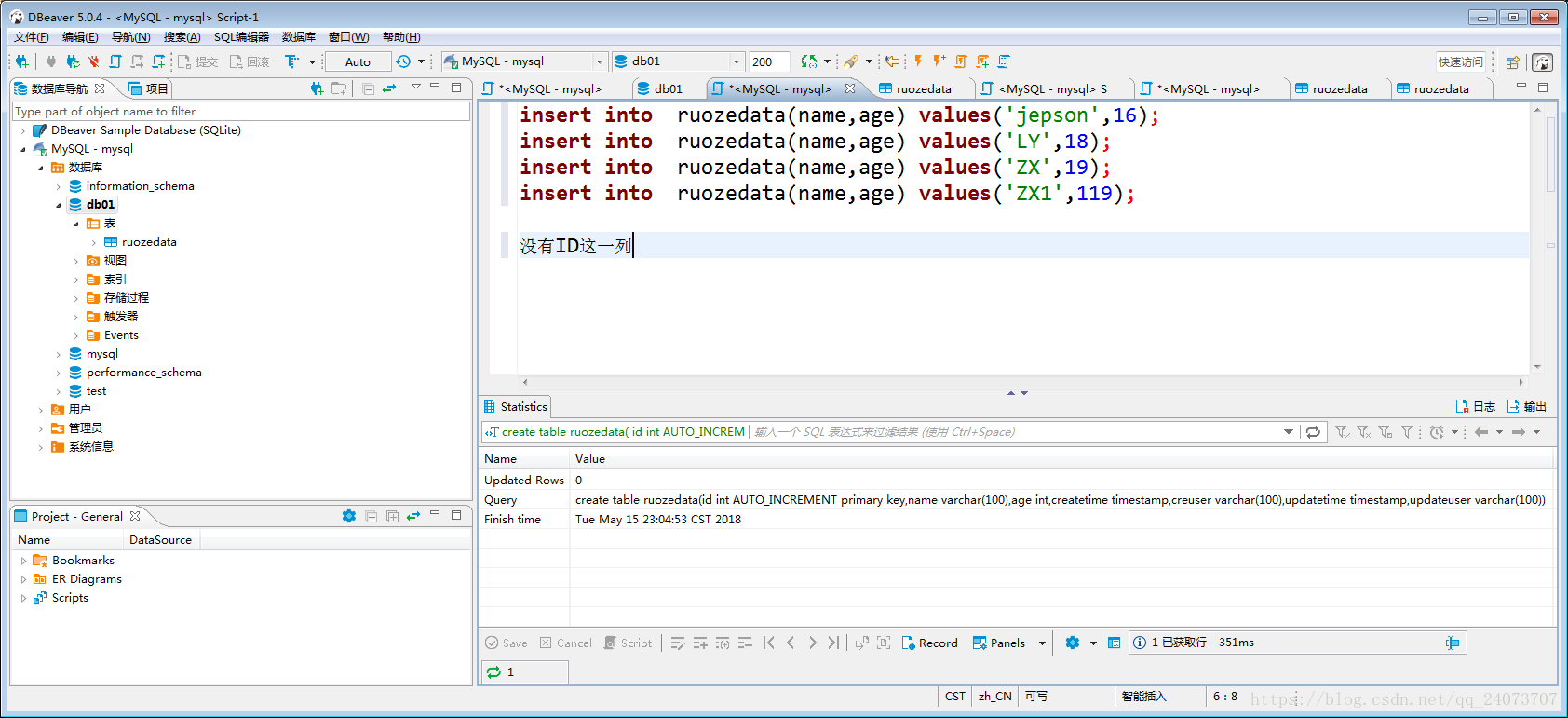1568x718 pixels.
Task: Click the first filter funnel icon in results toolbar
Action: click(1342, 432)
